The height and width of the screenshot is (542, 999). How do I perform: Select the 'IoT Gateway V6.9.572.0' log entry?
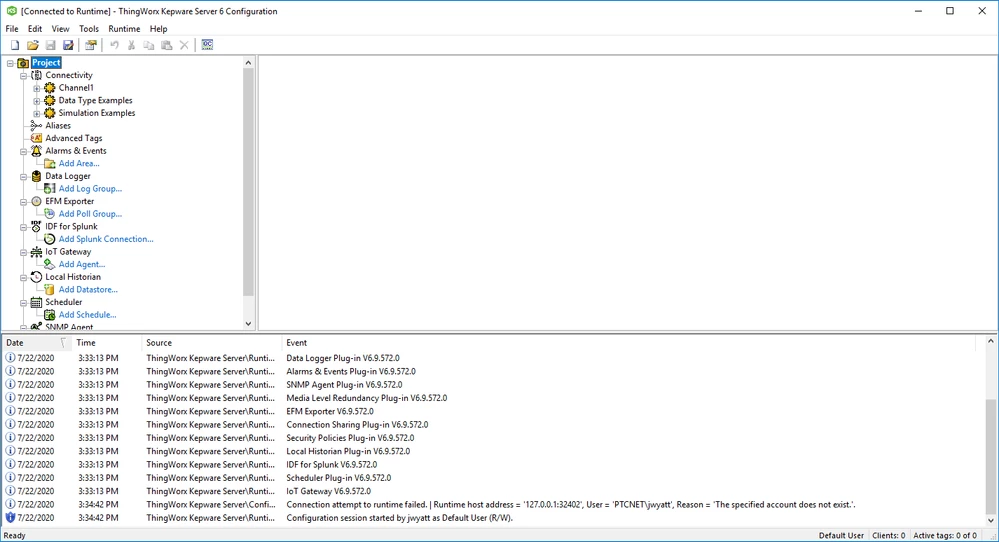[x=494, y=491]
